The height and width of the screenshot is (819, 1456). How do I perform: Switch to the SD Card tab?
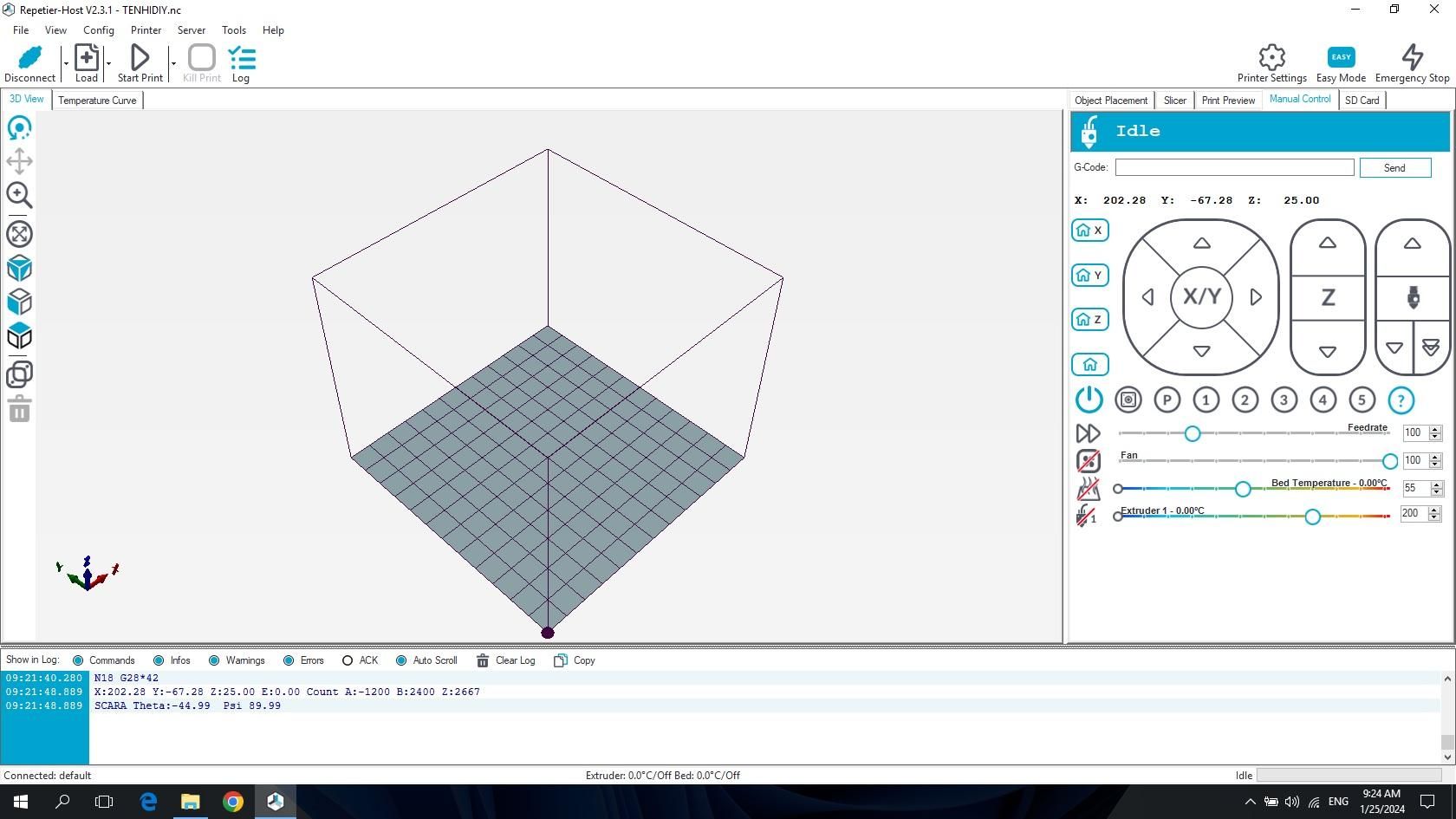coord(1362,101)
